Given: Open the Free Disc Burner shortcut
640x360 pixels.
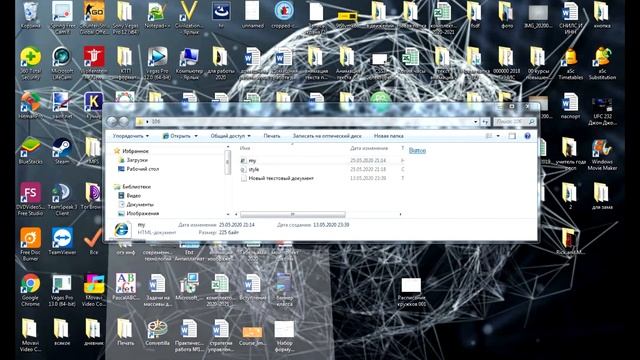Looking at the screenshot, I should [31, 244].
